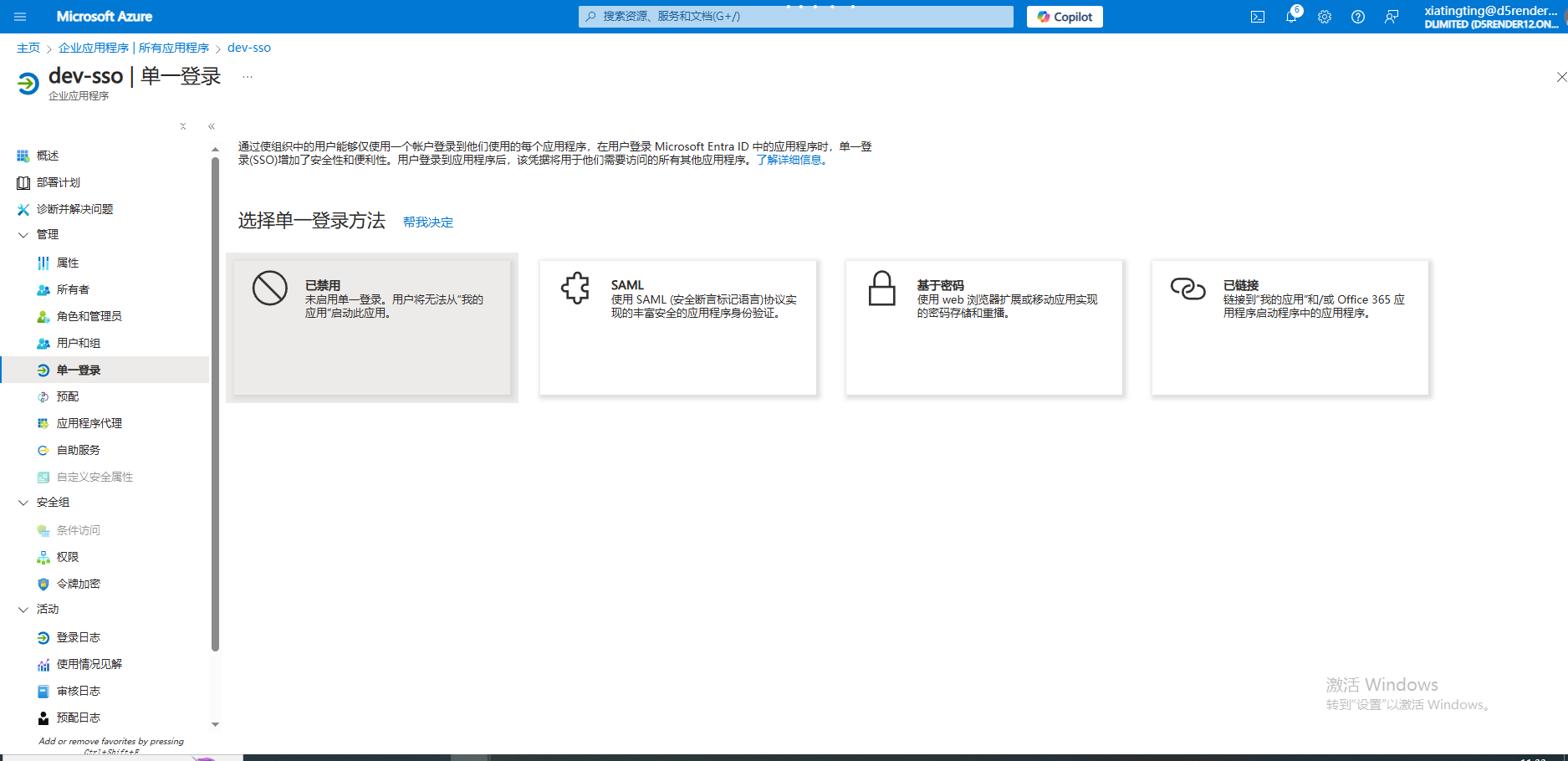1568x761 pixels.
Task: Open portal settings gear
Action: (1325, 17)
